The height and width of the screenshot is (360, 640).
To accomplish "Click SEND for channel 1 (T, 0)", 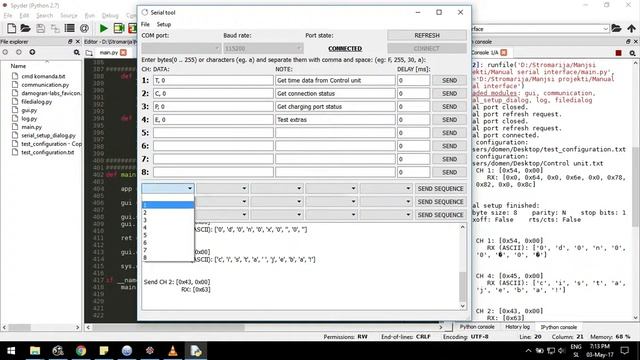I will (x=449, y=80).
